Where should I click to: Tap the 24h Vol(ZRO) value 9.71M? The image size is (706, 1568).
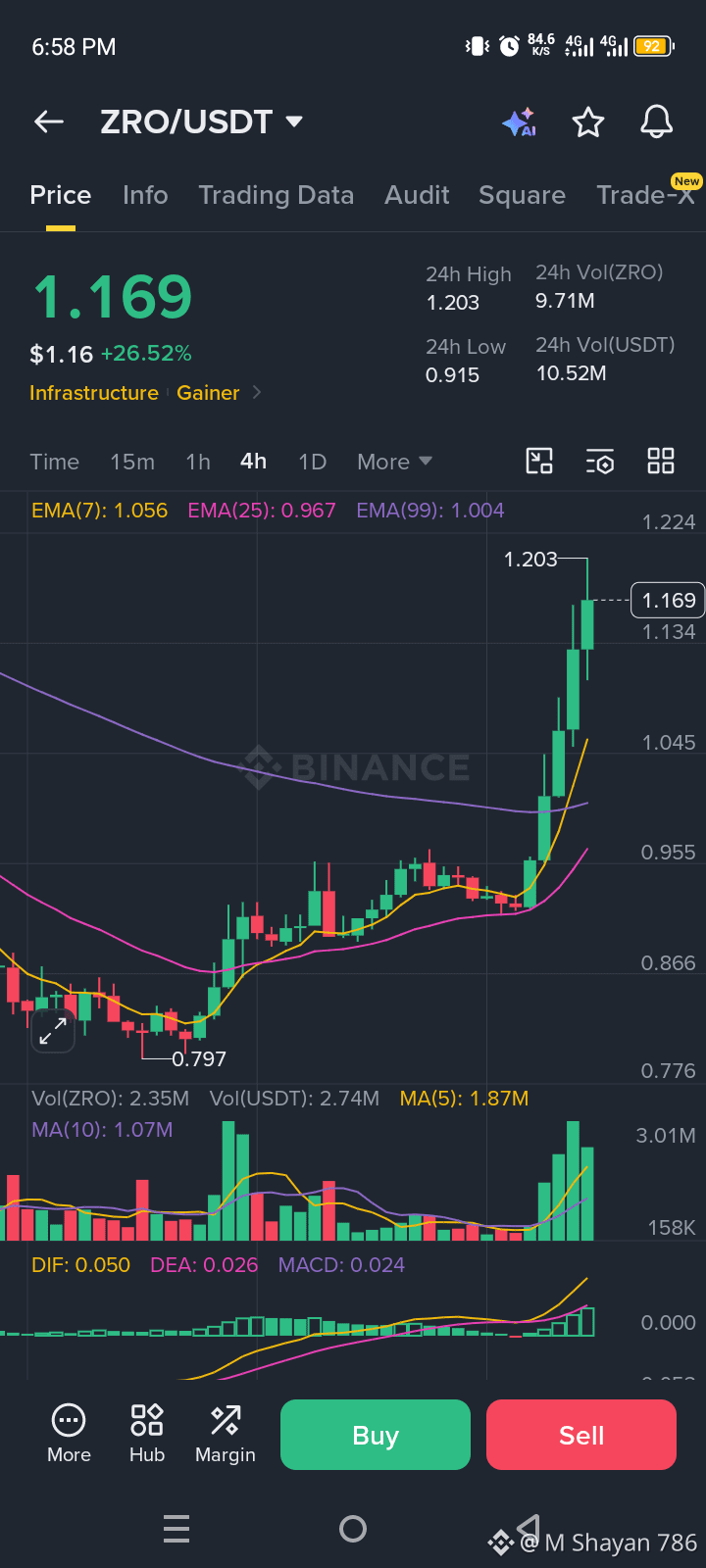click(x=565, y=301)
